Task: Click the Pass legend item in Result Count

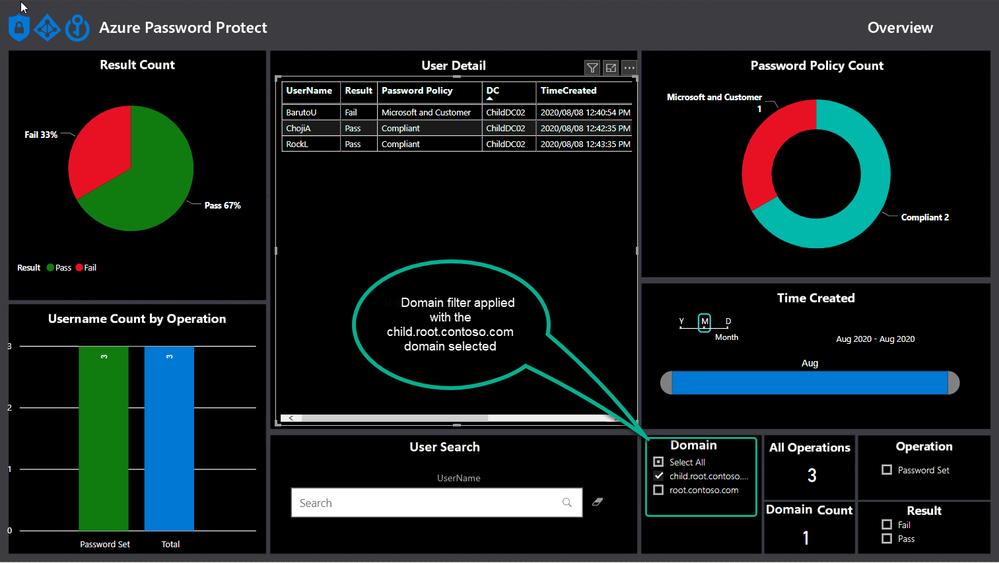Action: (x=59, y=267)
